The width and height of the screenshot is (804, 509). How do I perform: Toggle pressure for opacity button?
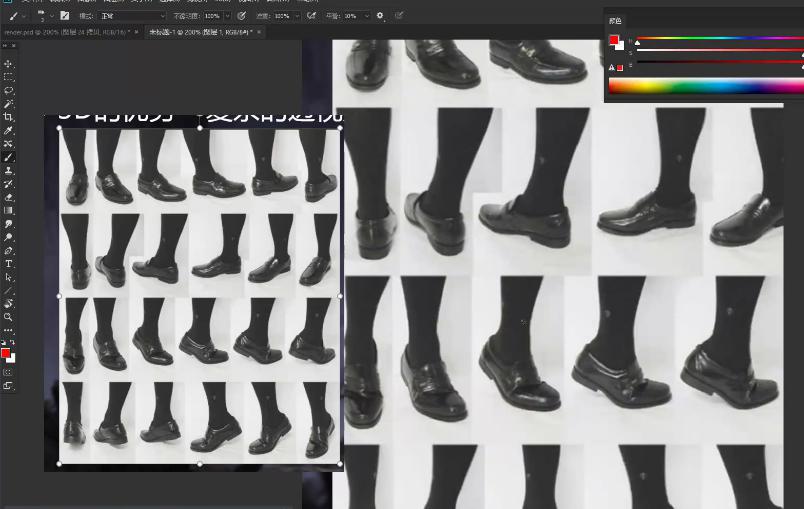(x=242, y=16)
